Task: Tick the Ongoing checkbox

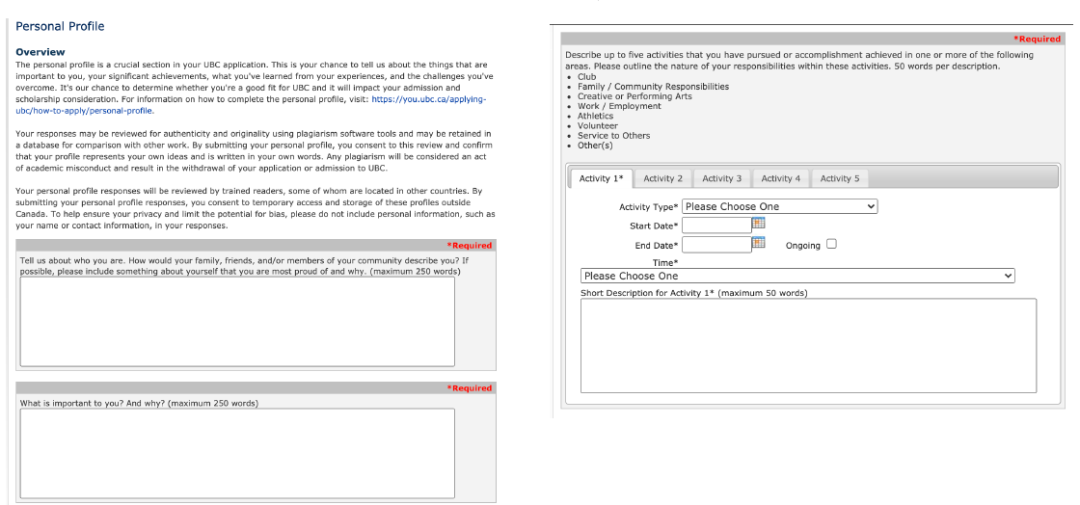Action: pyautogui.click(x=831, y=244)
